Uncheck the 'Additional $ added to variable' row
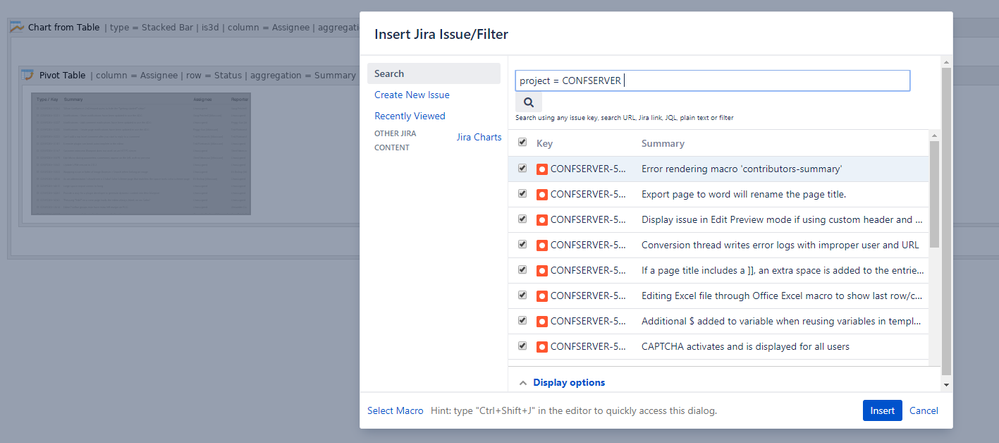The height and width of the screenshot is (443, 999). tap(522, 321)
